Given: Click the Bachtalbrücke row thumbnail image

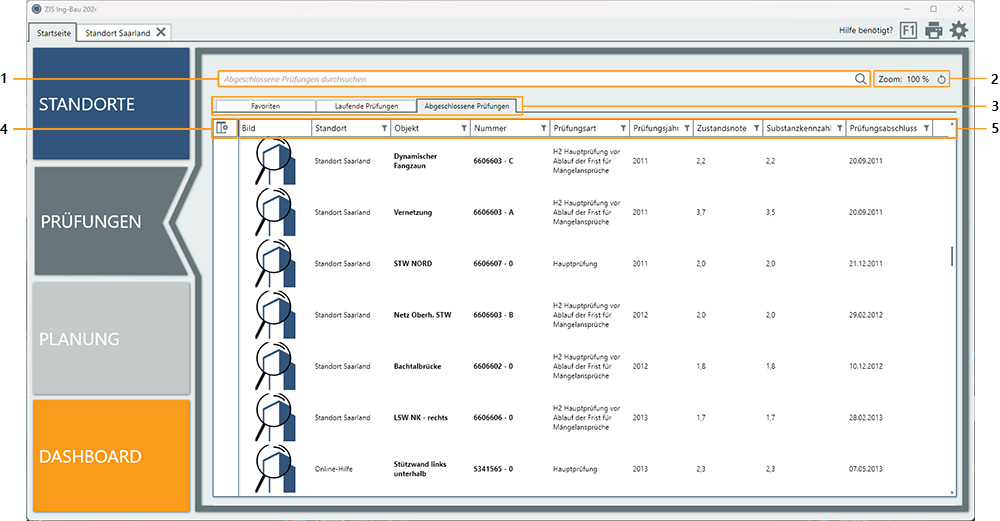Looking at the screenshot, I should pos(275,366).
